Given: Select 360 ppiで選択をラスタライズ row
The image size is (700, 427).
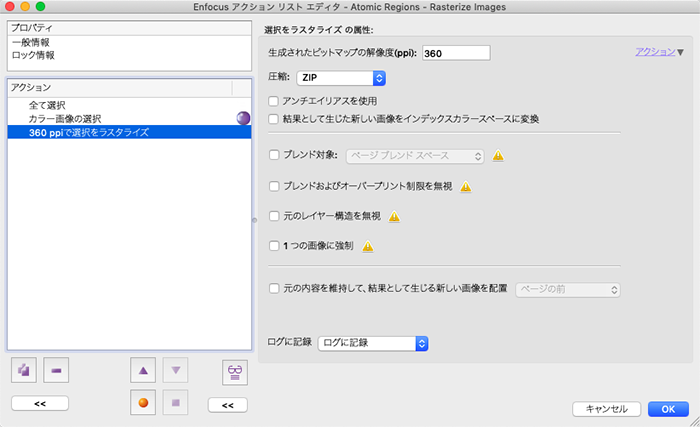Looking at the screenshot, I should [x=129, y=132].
